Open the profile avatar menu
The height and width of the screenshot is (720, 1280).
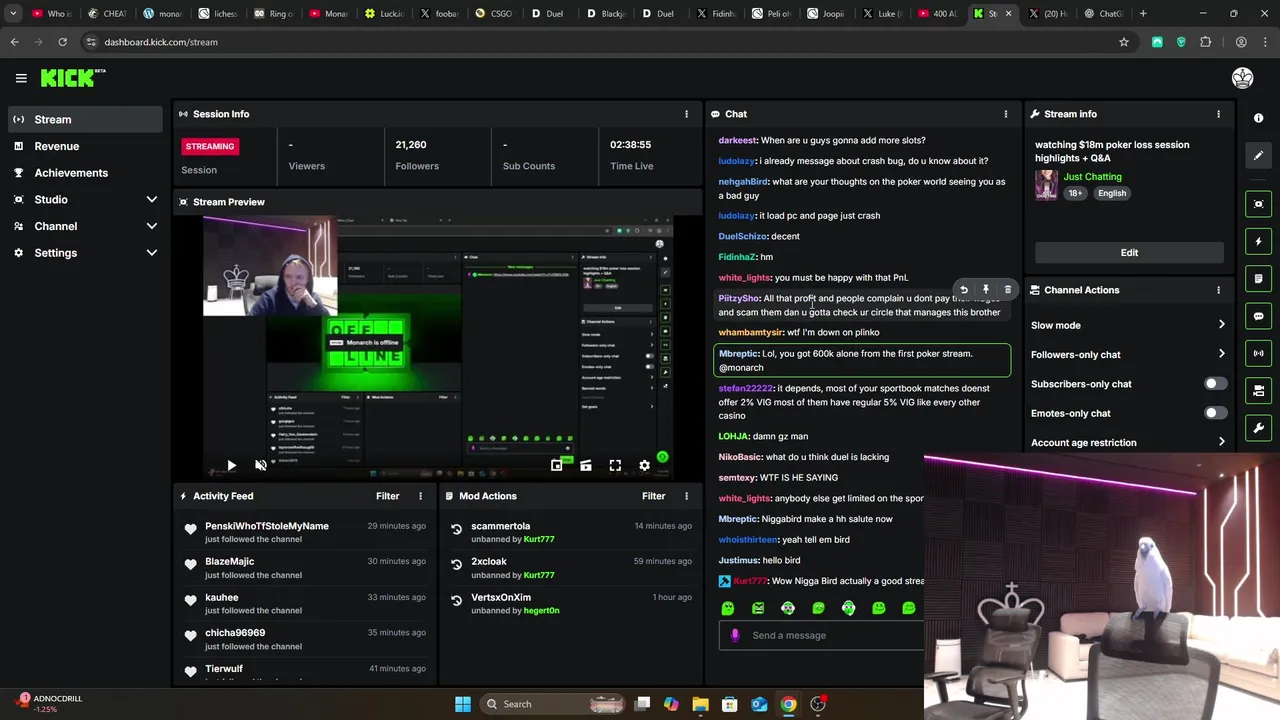click(x=1243, y=78)
